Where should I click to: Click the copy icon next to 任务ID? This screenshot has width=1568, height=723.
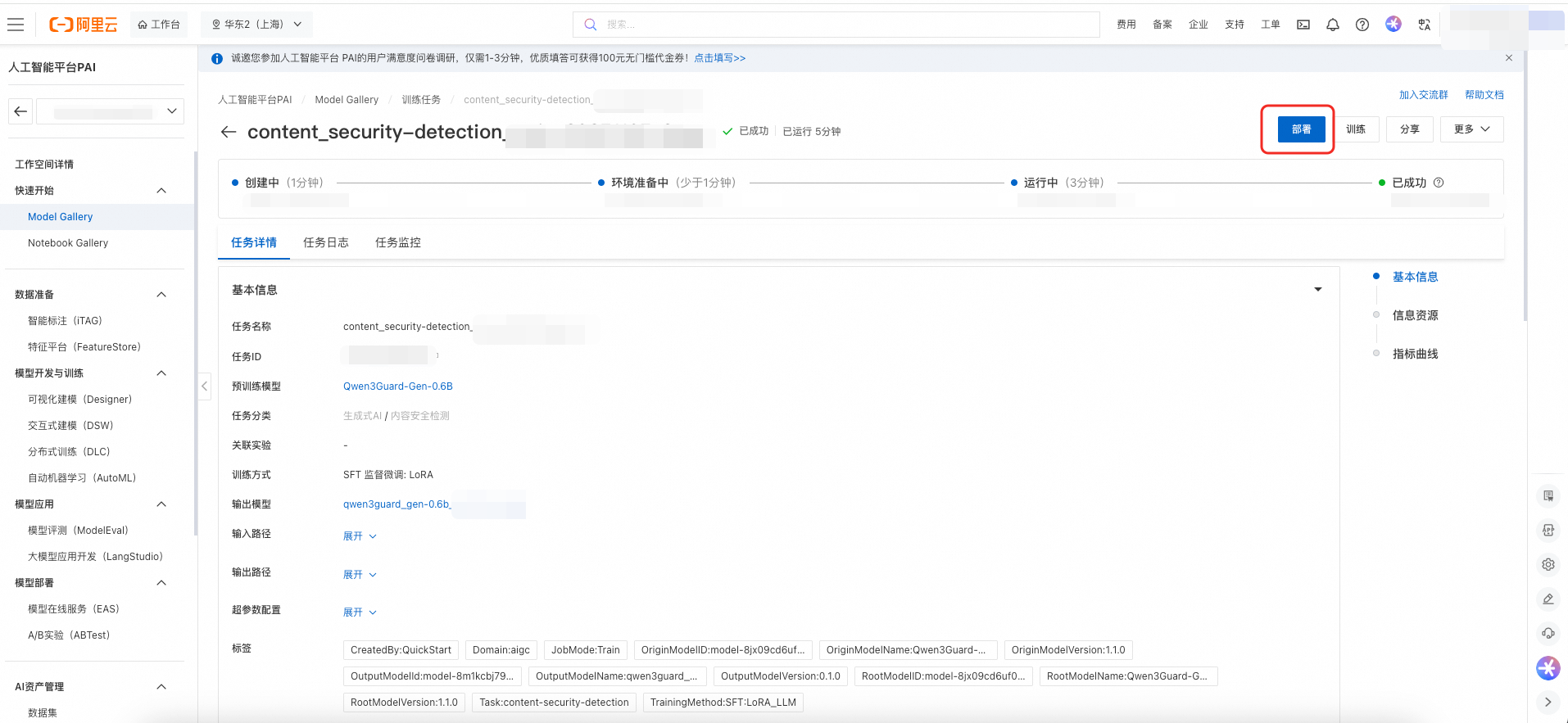pyautogui.click(x=437, y=355)
